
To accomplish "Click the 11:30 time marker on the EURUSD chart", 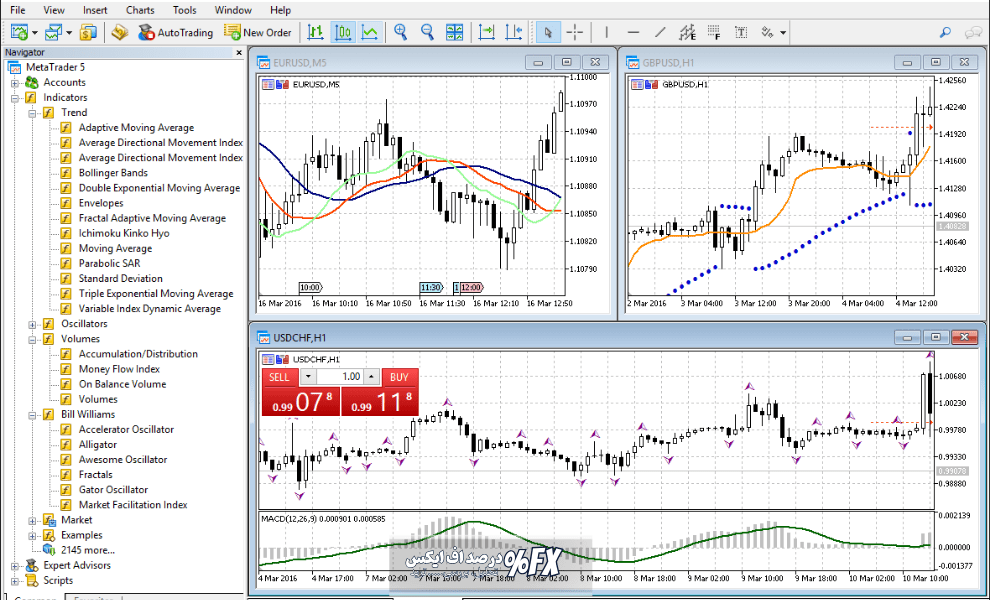I will coord(431,287).
